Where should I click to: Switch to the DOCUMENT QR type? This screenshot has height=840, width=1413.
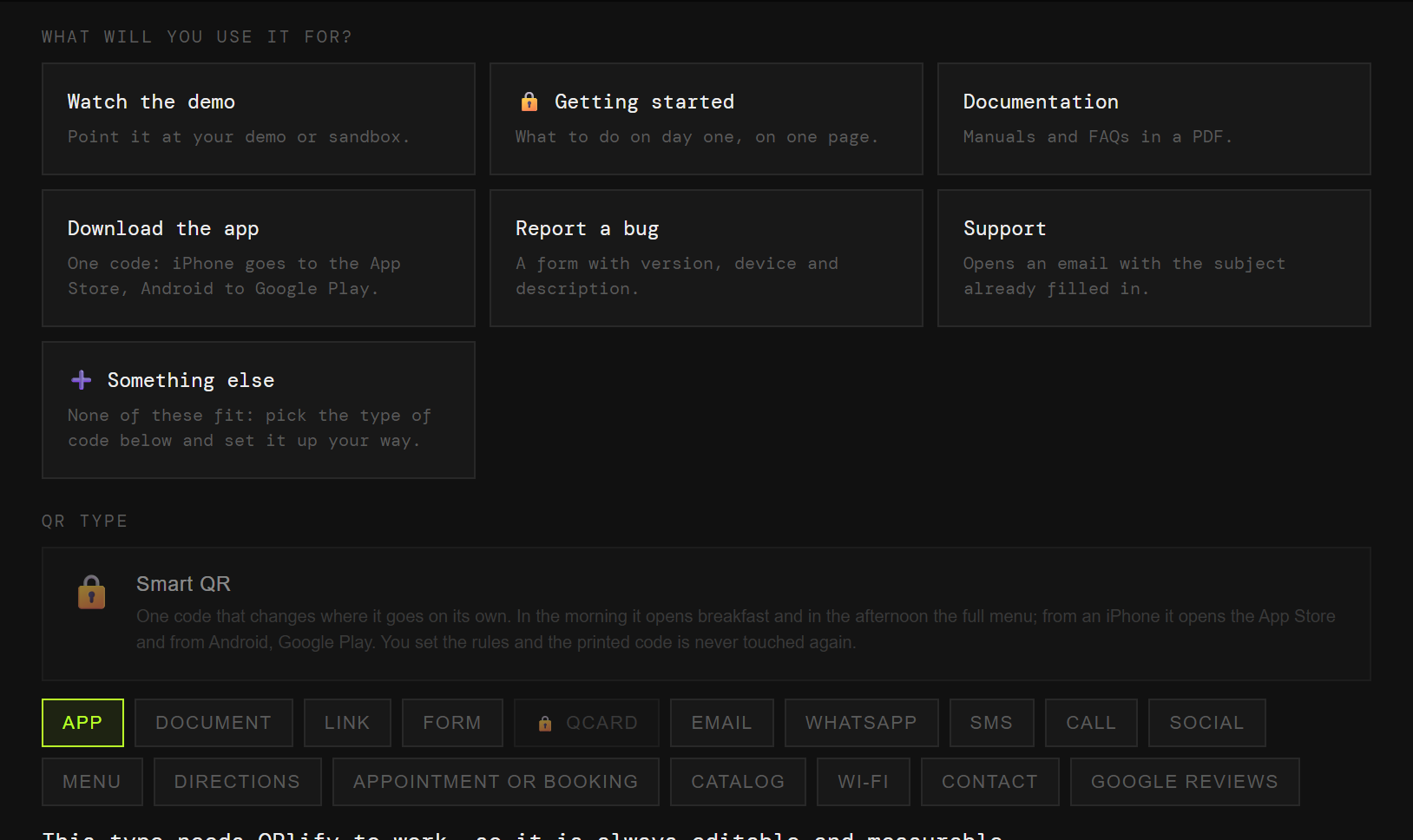214,723
